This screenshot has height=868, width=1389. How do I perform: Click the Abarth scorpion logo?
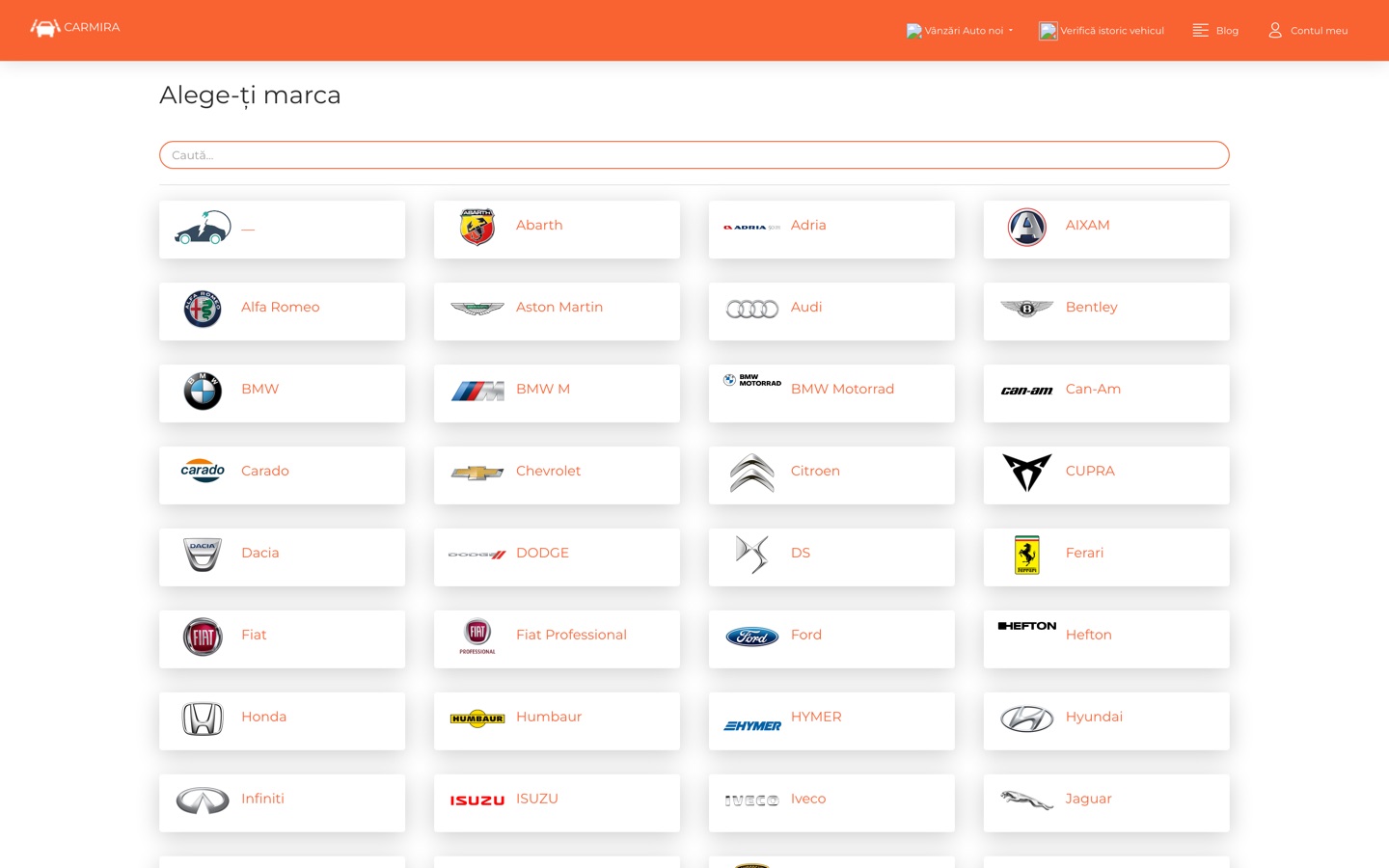[x=477, y=228]
